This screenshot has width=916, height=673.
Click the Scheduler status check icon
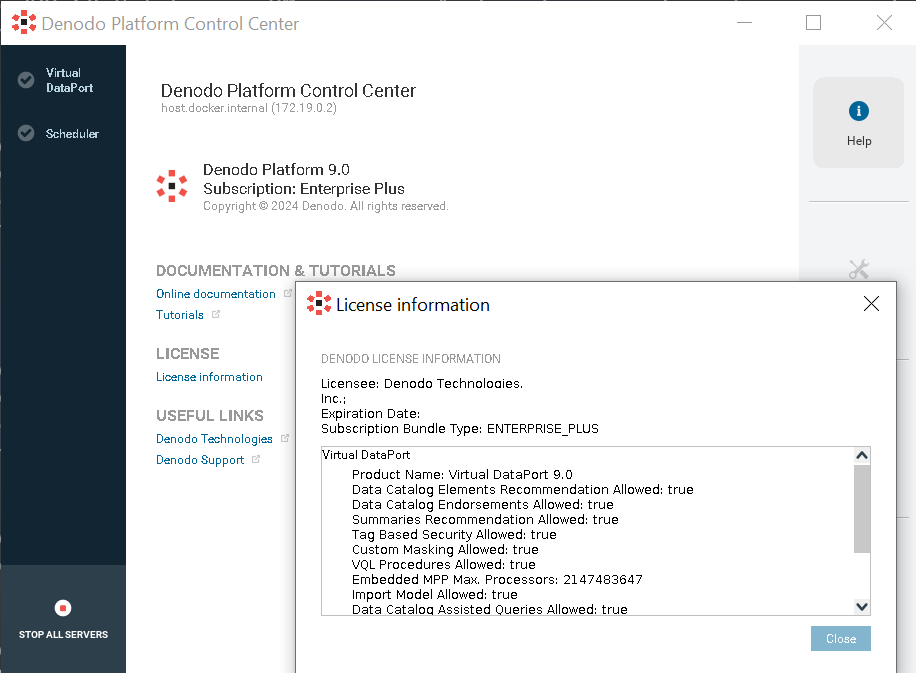point(26,133)
